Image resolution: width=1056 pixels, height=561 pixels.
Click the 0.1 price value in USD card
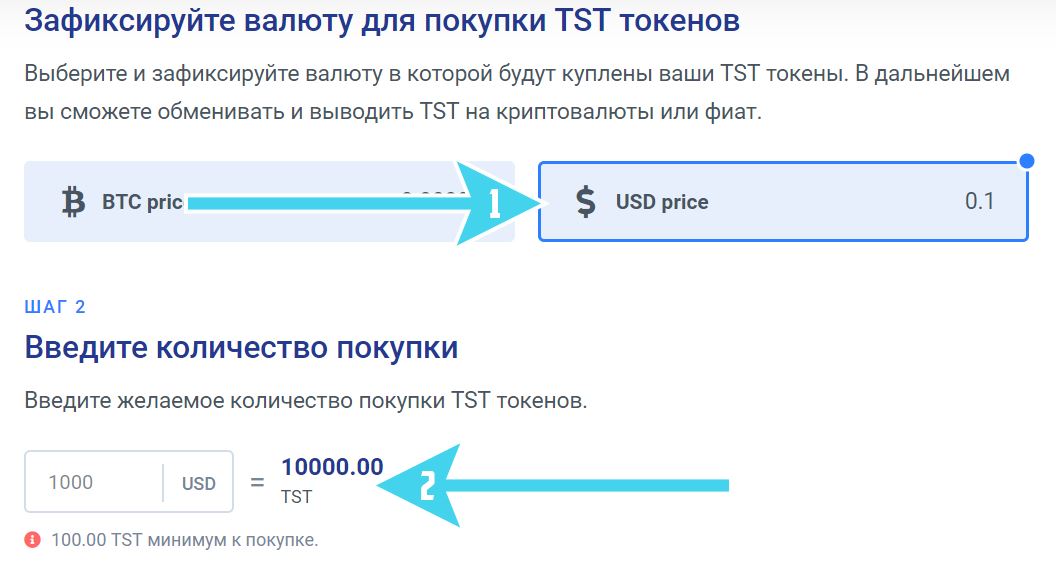tap(979, 201)
